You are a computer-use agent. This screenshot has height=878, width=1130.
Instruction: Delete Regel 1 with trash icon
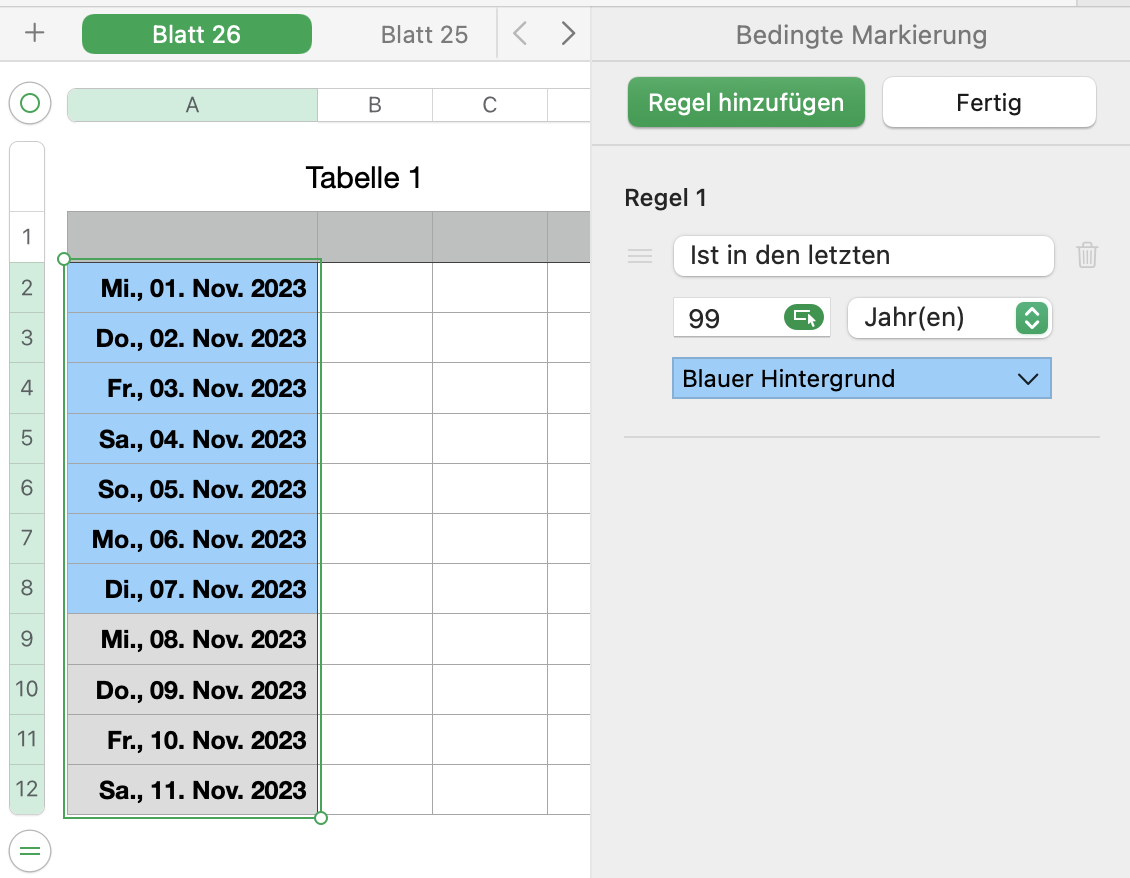1087,256
